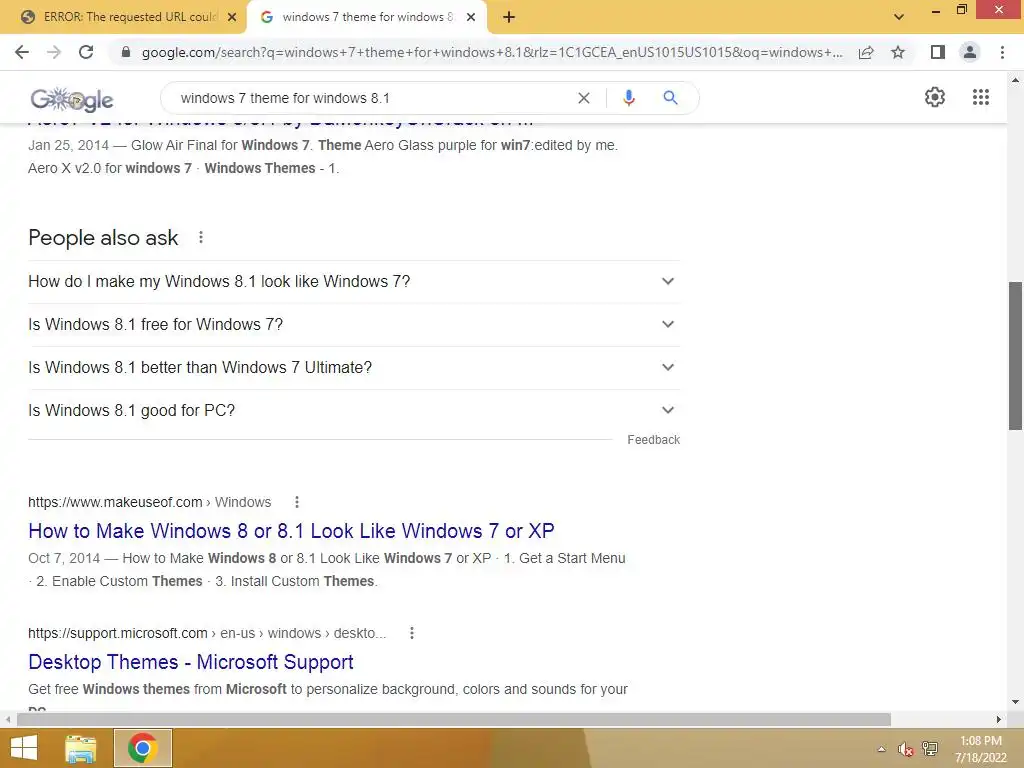Start voice search with microphone
The width and height of the screenshot is (1024, 768).
629,98
